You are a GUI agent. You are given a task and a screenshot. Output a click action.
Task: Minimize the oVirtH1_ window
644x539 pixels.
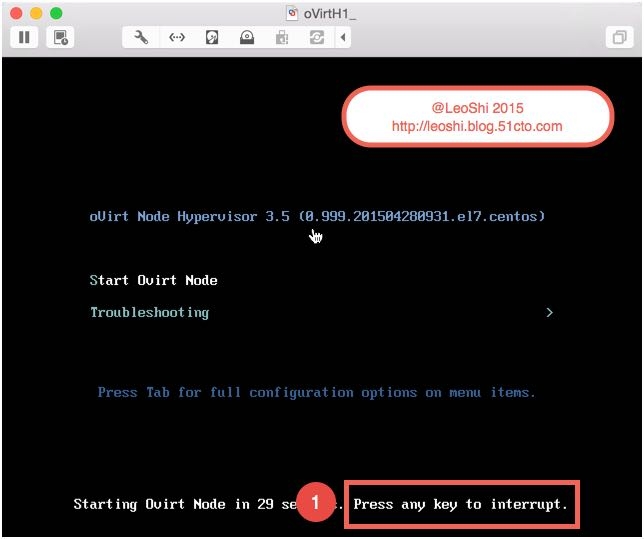[36, 13]
